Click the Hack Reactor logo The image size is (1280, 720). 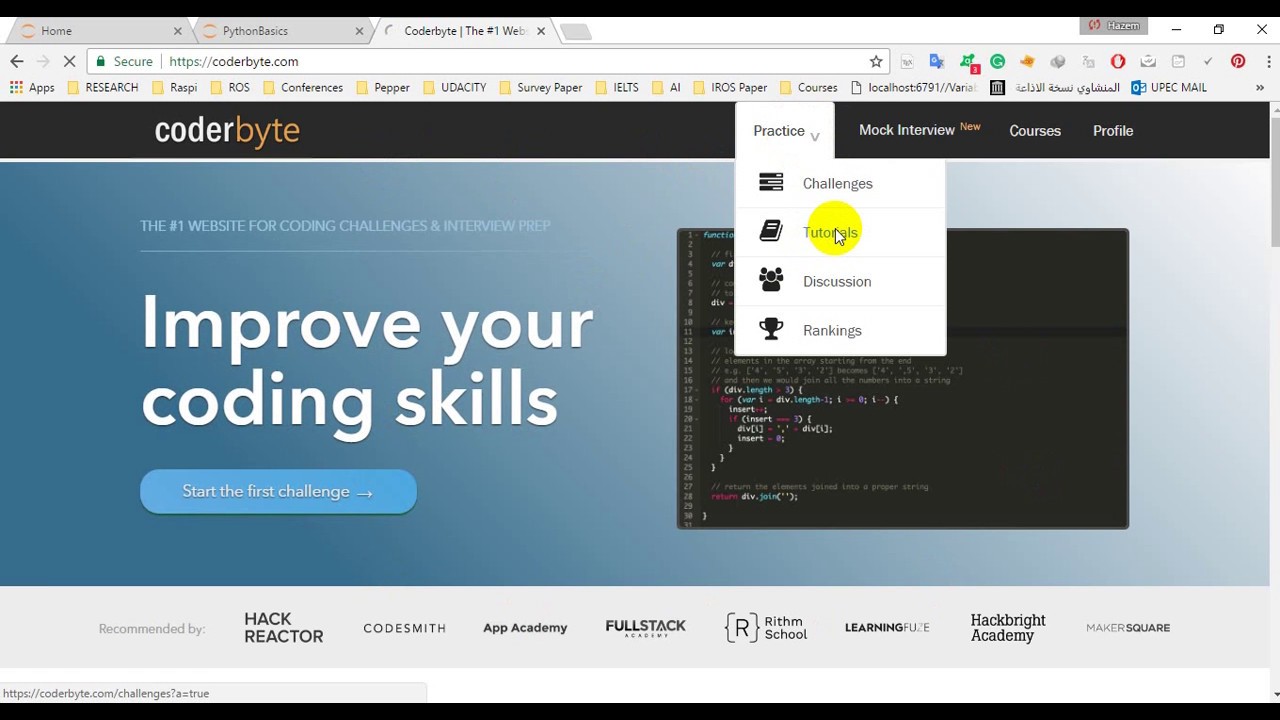click(284, 627)
